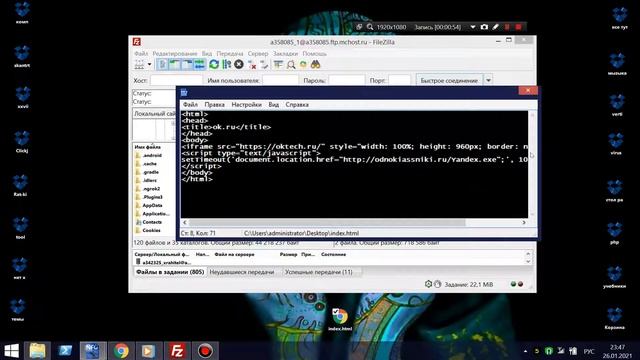Click the Быстрое соединение button
Screen dimensions: 640x360
449,80
